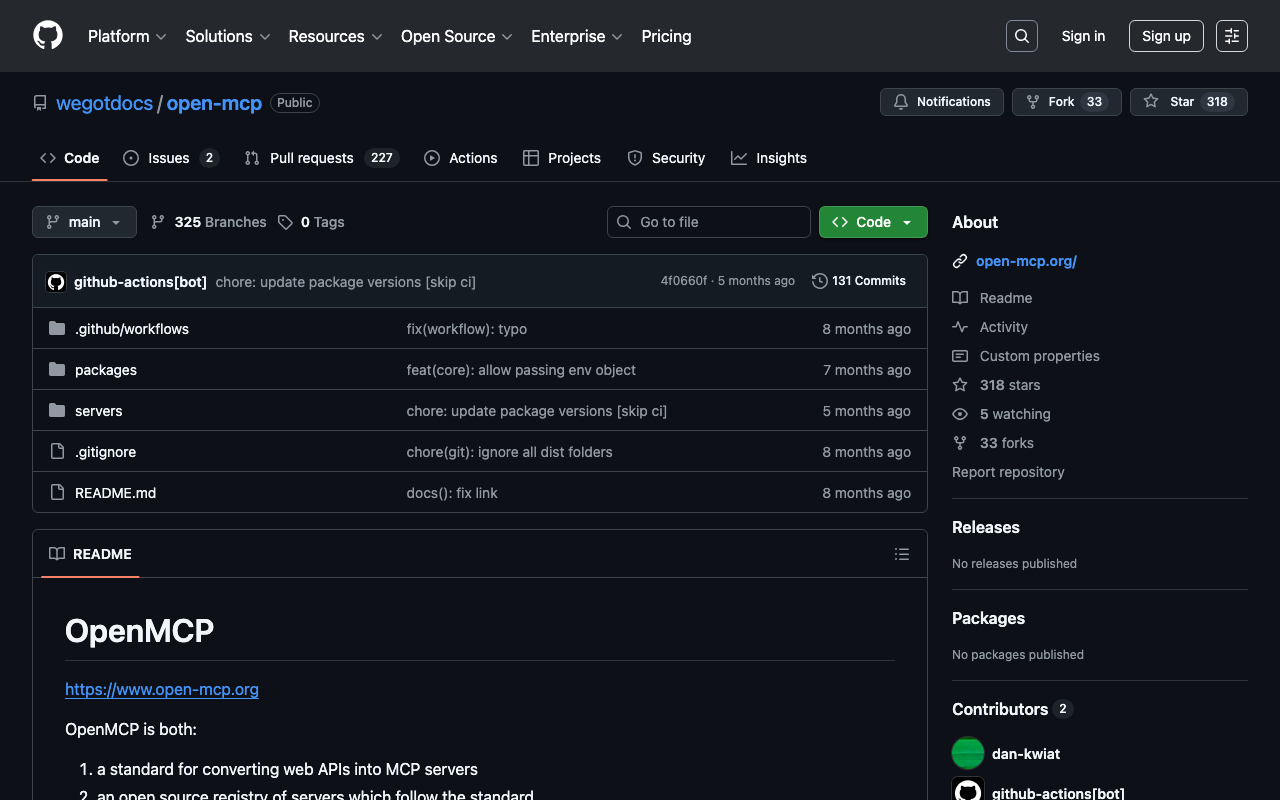The height and width of the screenshot is (800, 1280).
Task: Open the Insights tab
Action: coord(769,158)
